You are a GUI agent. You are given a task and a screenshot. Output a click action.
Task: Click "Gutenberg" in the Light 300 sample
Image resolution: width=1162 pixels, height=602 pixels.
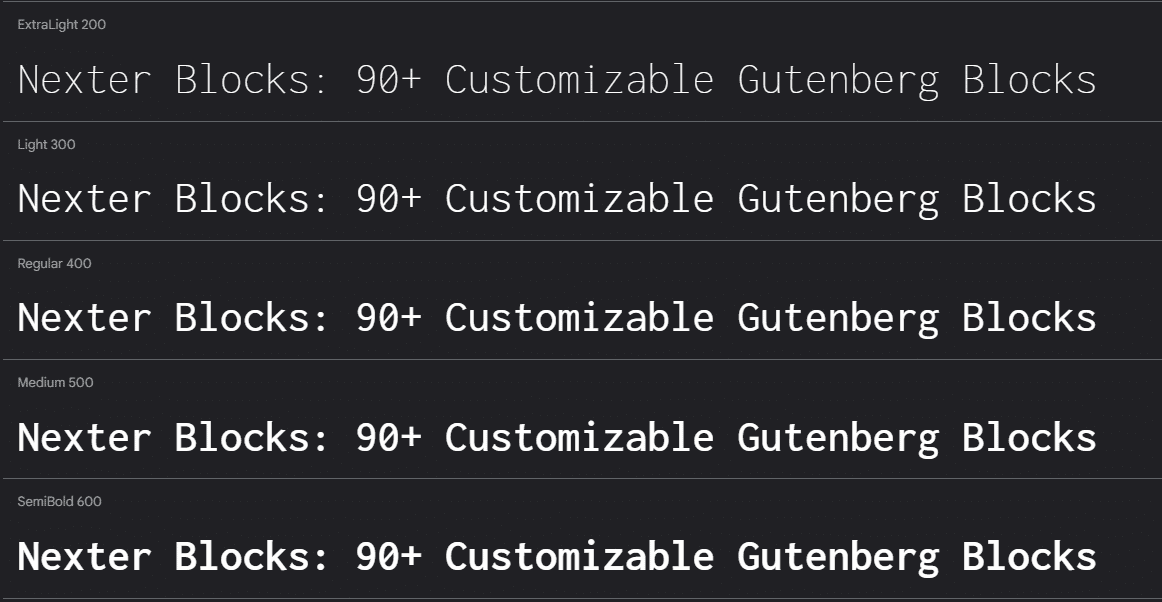838,199
